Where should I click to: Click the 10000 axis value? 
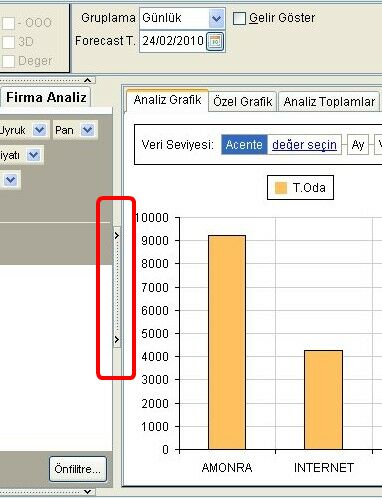click(152, 218)
